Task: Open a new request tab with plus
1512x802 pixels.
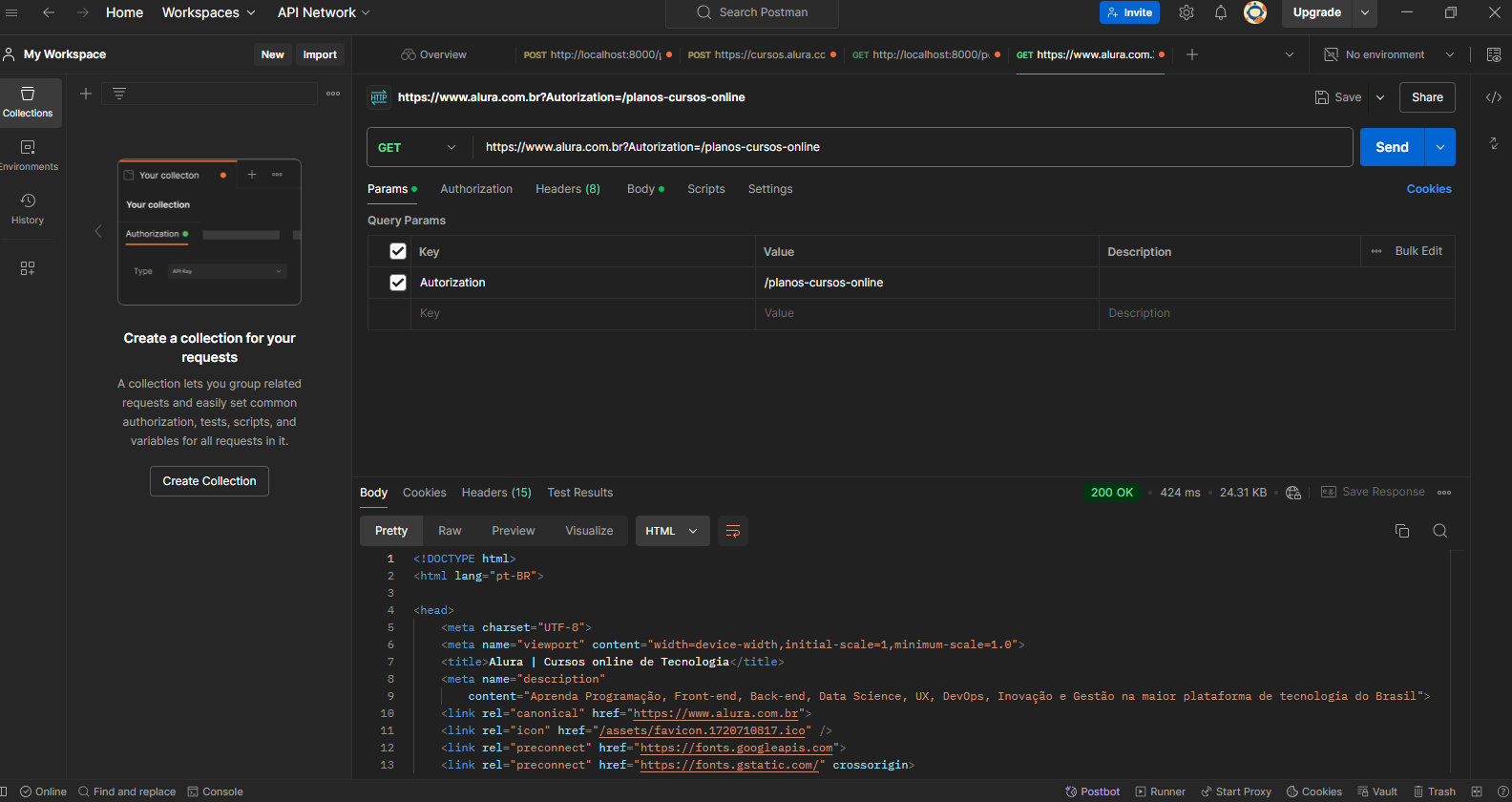Action: pos(1192,54)
